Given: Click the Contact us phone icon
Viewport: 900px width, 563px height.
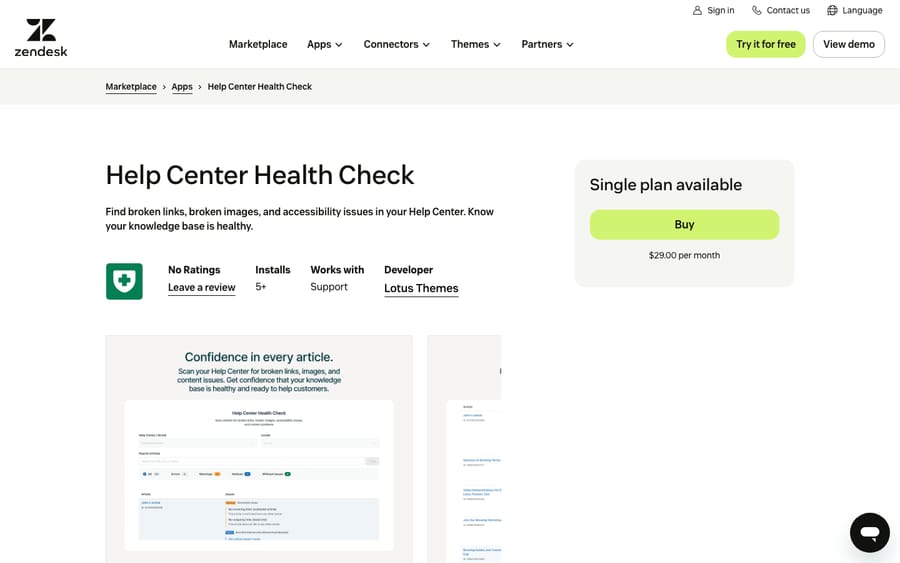Looking at the screenshot, I should click(x=757, y=10).
